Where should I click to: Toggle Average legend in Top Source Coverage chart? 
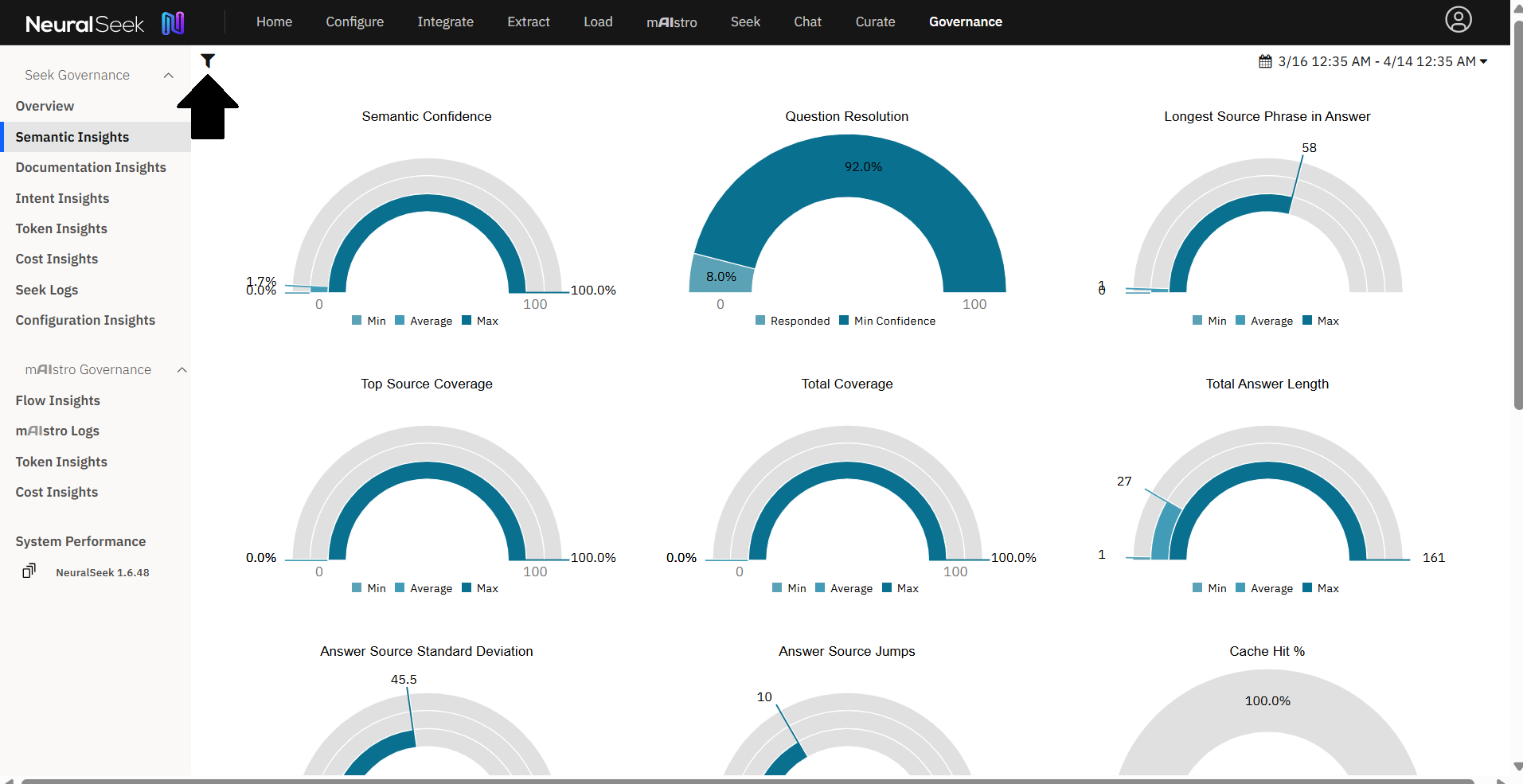(x=424, y=588)
